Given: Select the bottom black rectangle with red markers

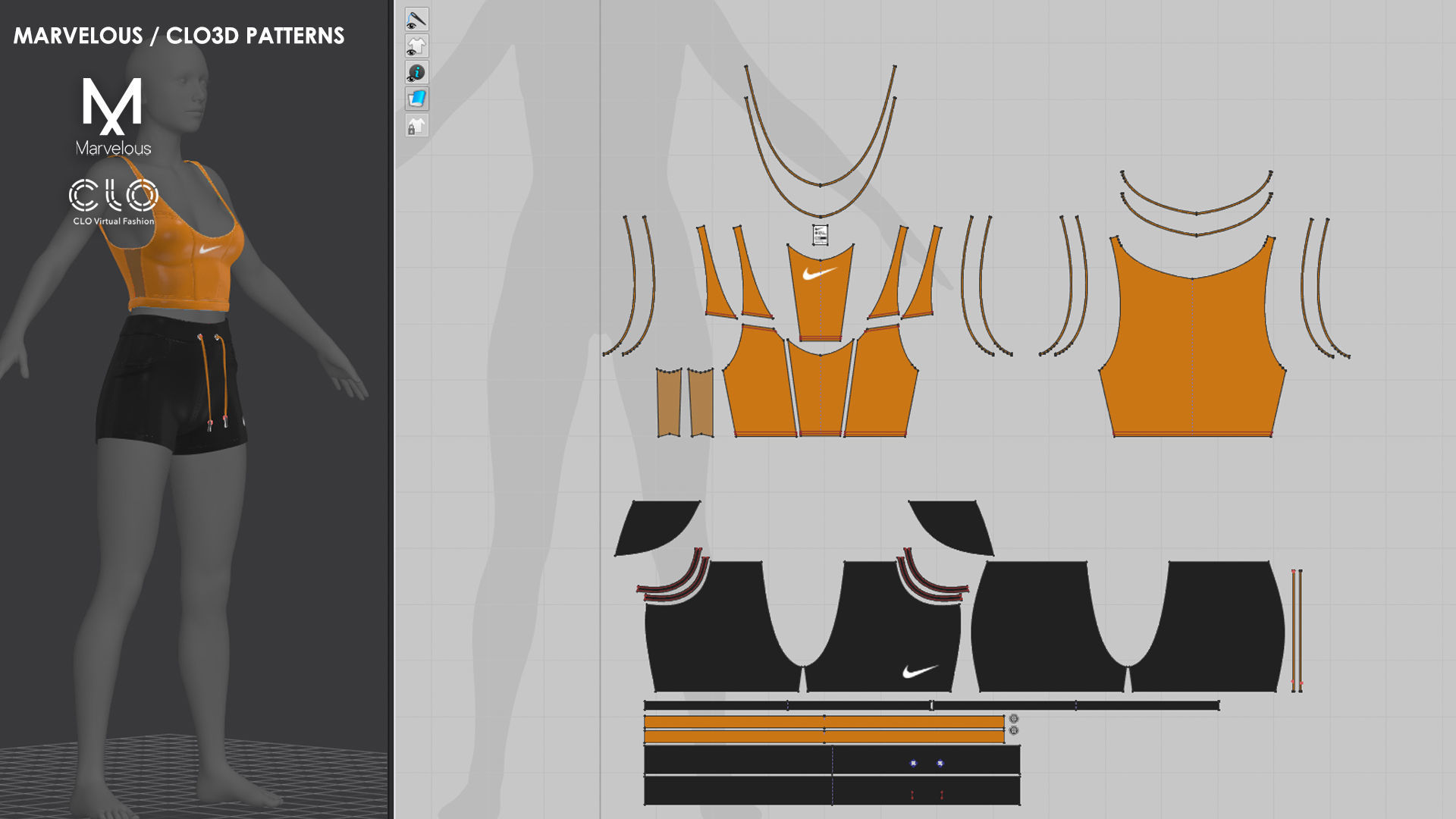Looking at the screenshot, I should pyautogui.click(x=832, y=790).
